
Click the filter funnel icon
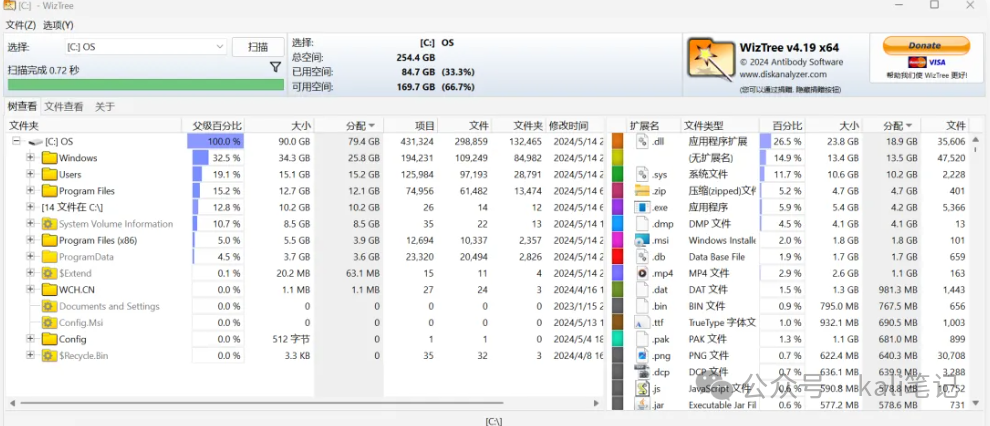coord(275,67)
